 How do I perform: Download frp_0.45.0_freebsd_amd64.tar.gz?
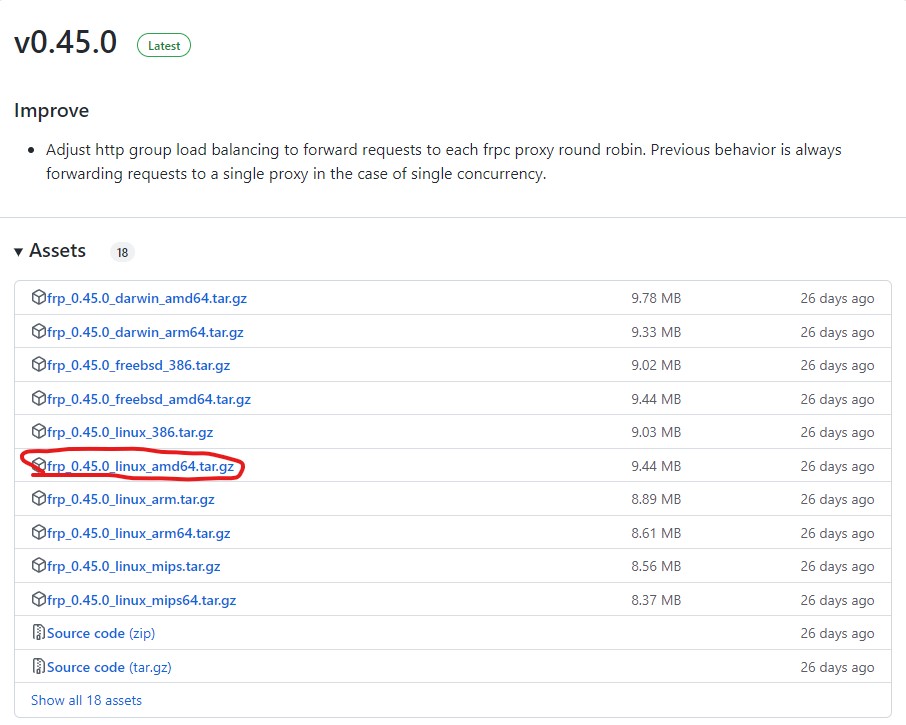pos(148,399)
